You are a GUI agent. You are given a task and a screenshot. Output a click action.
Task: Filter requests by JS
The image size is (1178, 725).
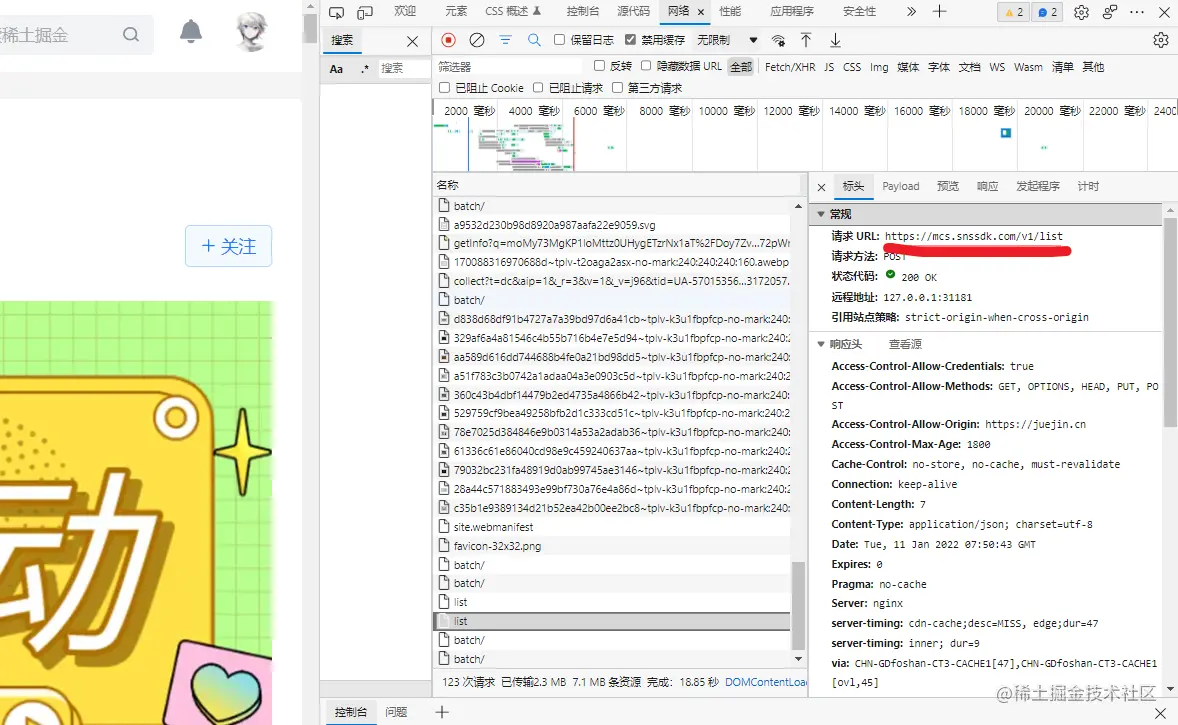click(x=829, y=67)
